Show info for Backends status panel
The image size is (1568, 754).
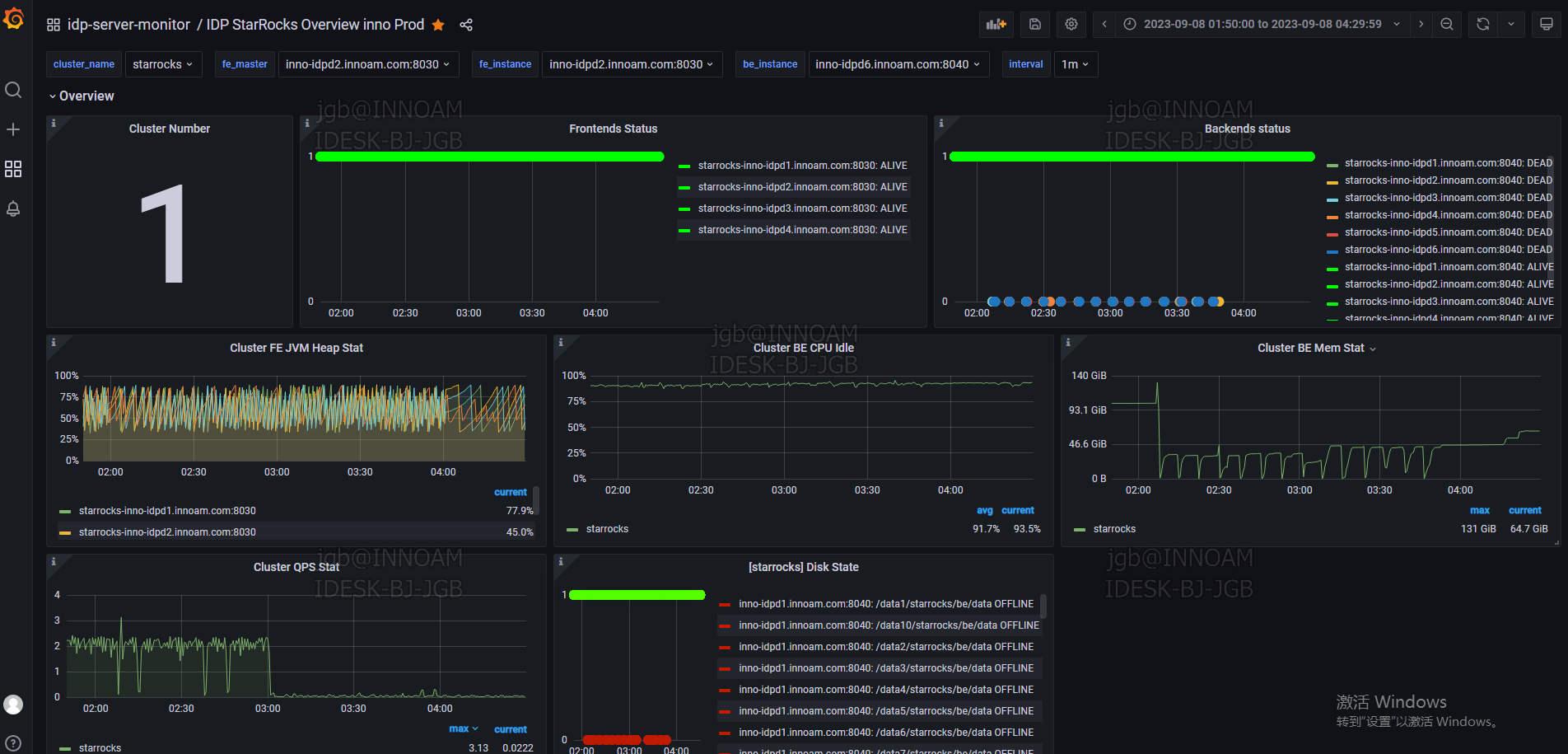point(941,123)
